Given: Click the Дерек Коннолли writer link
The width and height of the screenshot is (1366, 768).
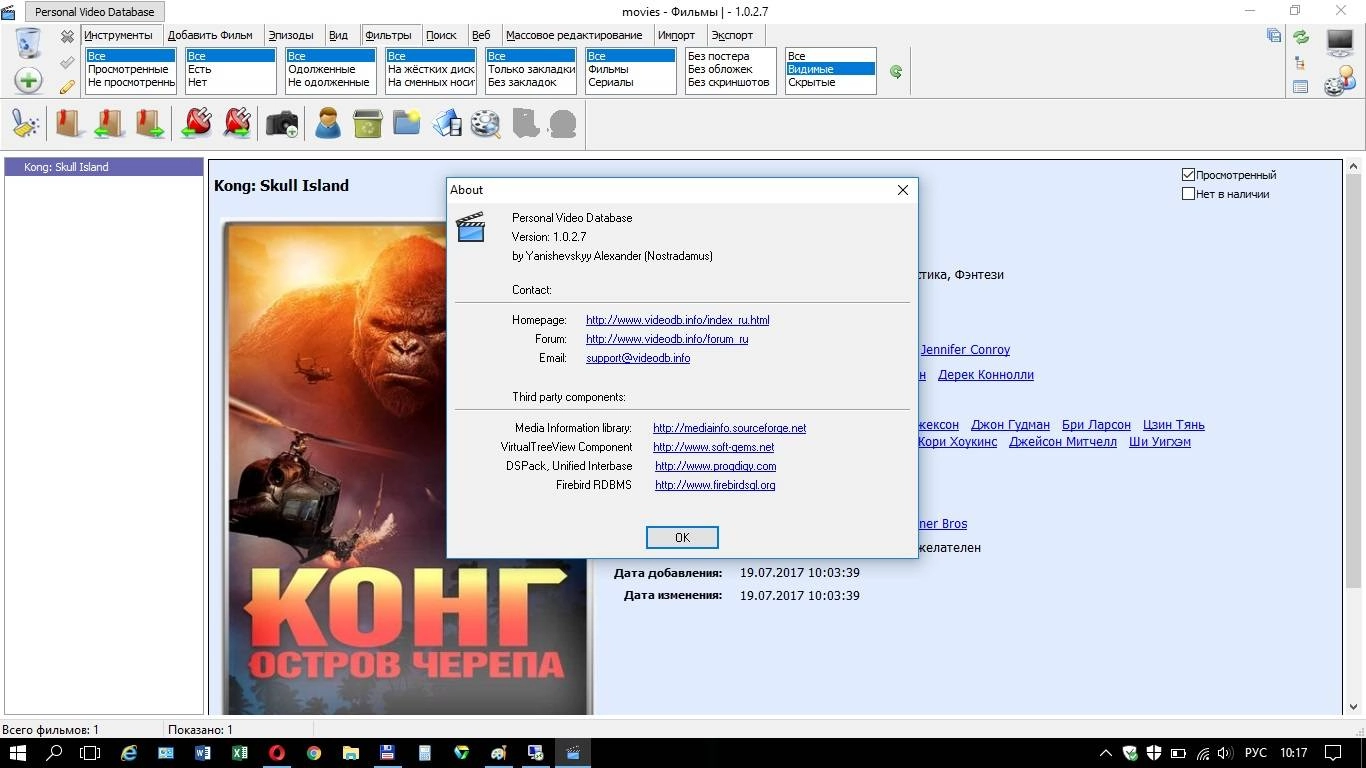Looking at the screenshot, I should pos(986,375).
